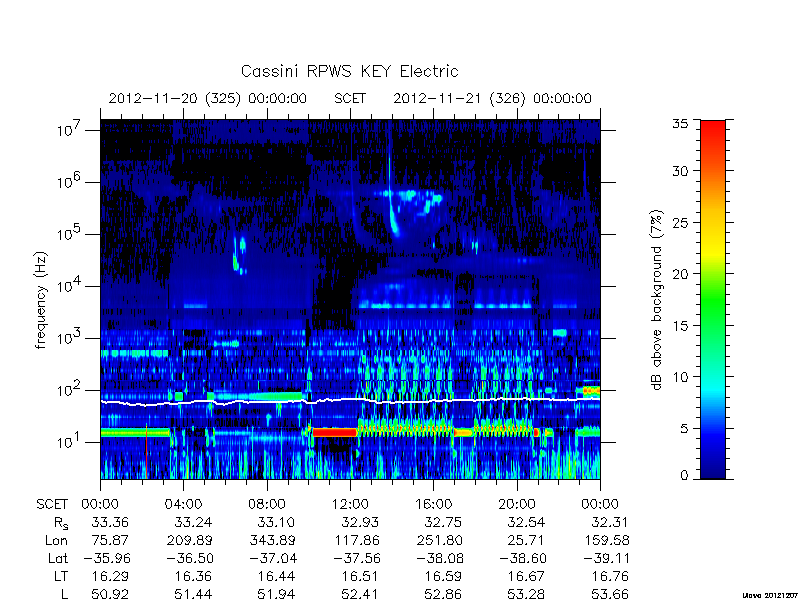Click the 10^5 frequency tick label
This screenshot has height=600, width=800.
70,233
